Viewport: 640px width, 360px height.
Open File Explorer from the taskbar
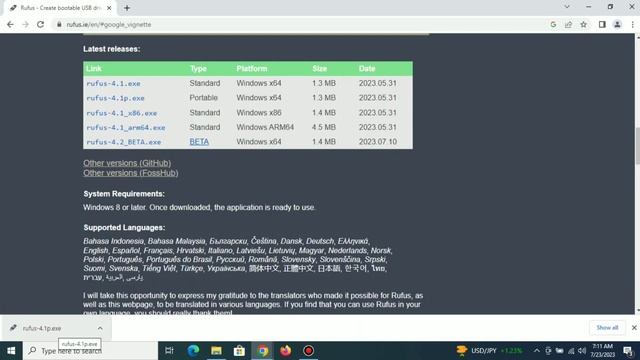point(216,351)
